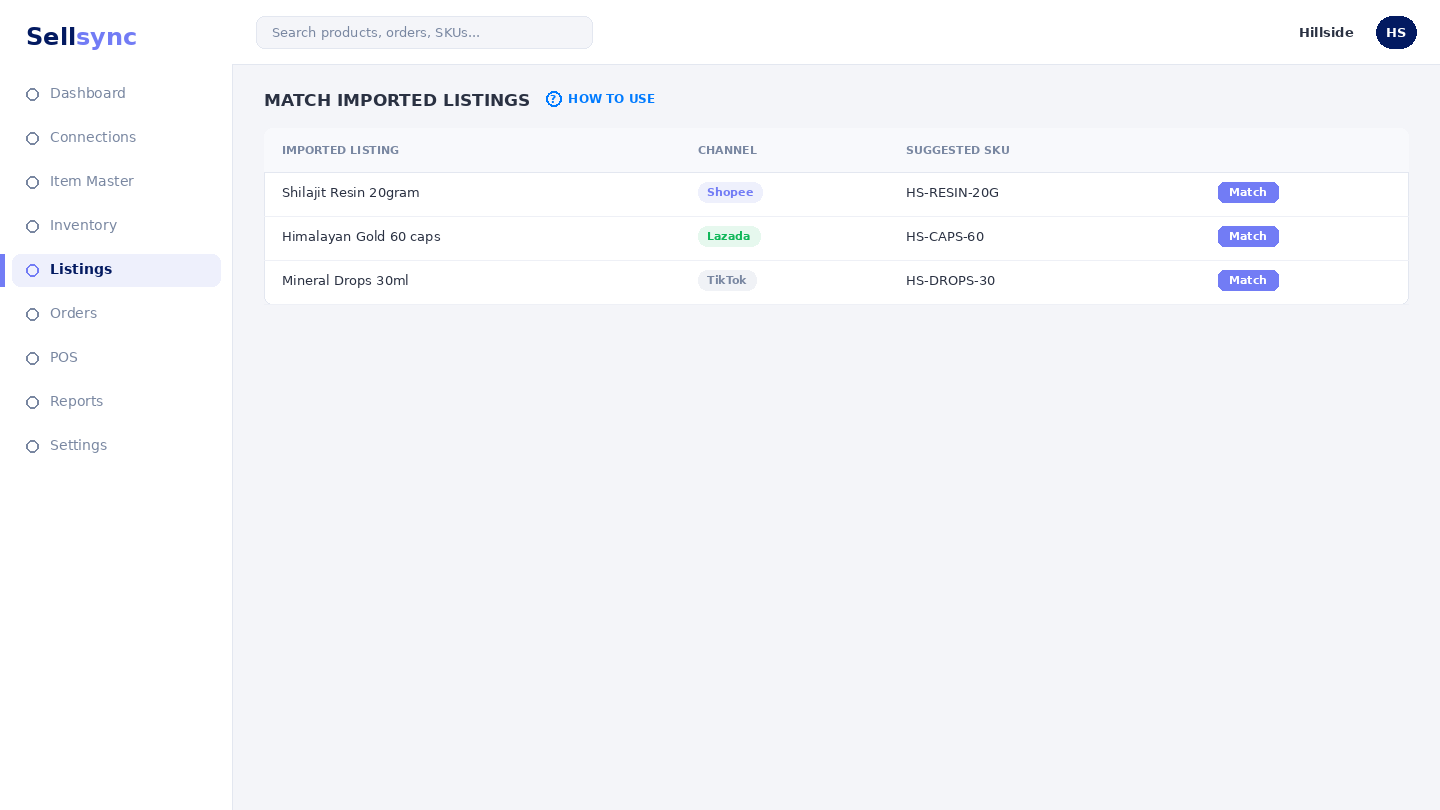Click the TikTok channel badge

point(727,281)
